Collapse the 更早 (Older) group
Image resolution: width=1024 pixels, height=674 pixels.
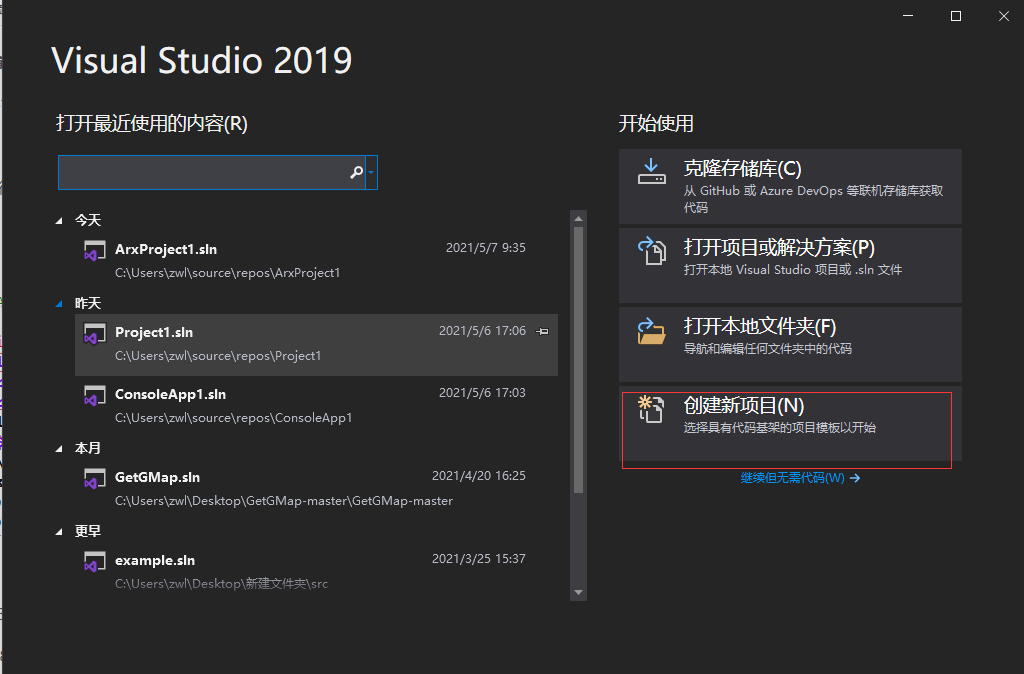coord(57,531)
